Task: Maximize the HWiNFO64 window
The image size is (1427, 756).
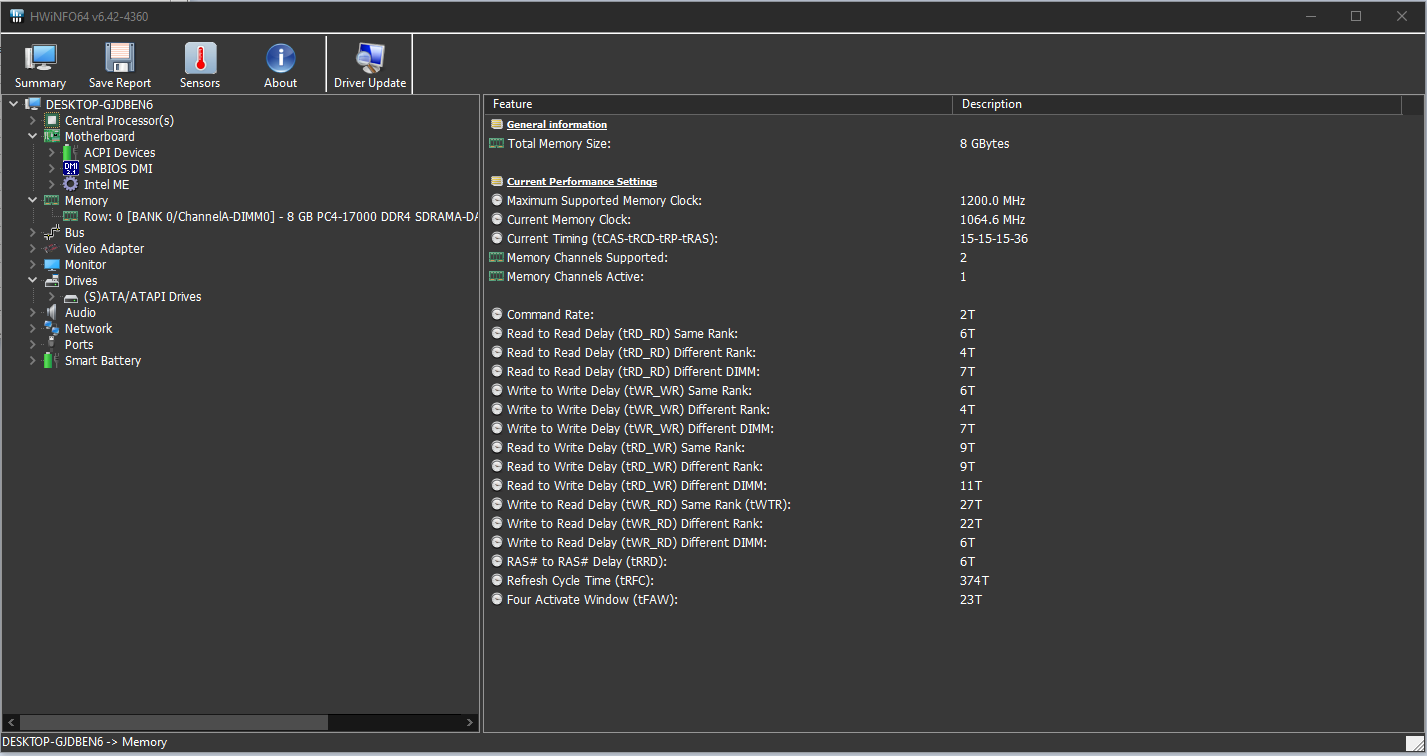Action: pyautogui.click(x=1356, y=16)
